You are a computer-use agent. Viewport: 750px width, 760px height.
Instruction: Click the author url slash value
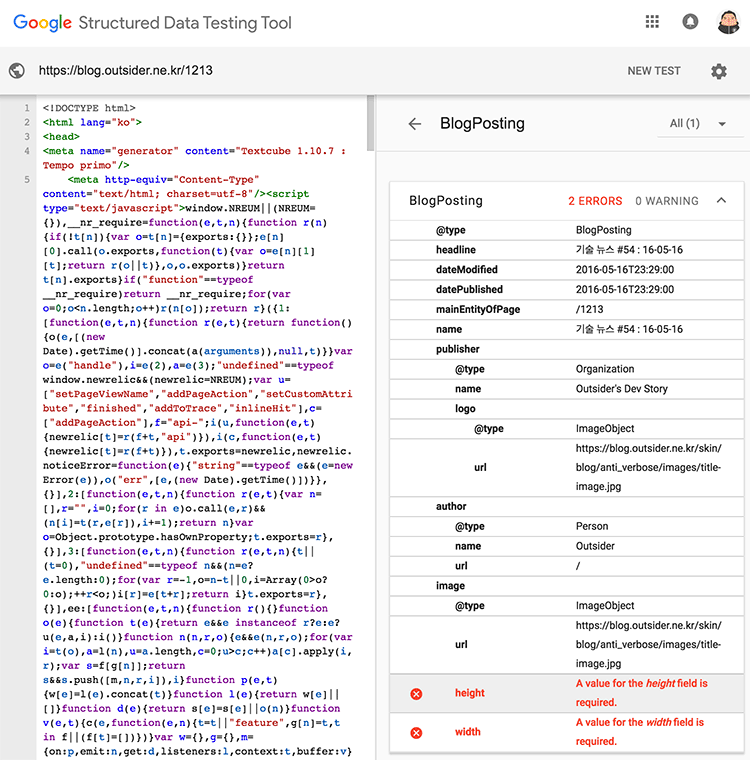(x=578, y=566)
